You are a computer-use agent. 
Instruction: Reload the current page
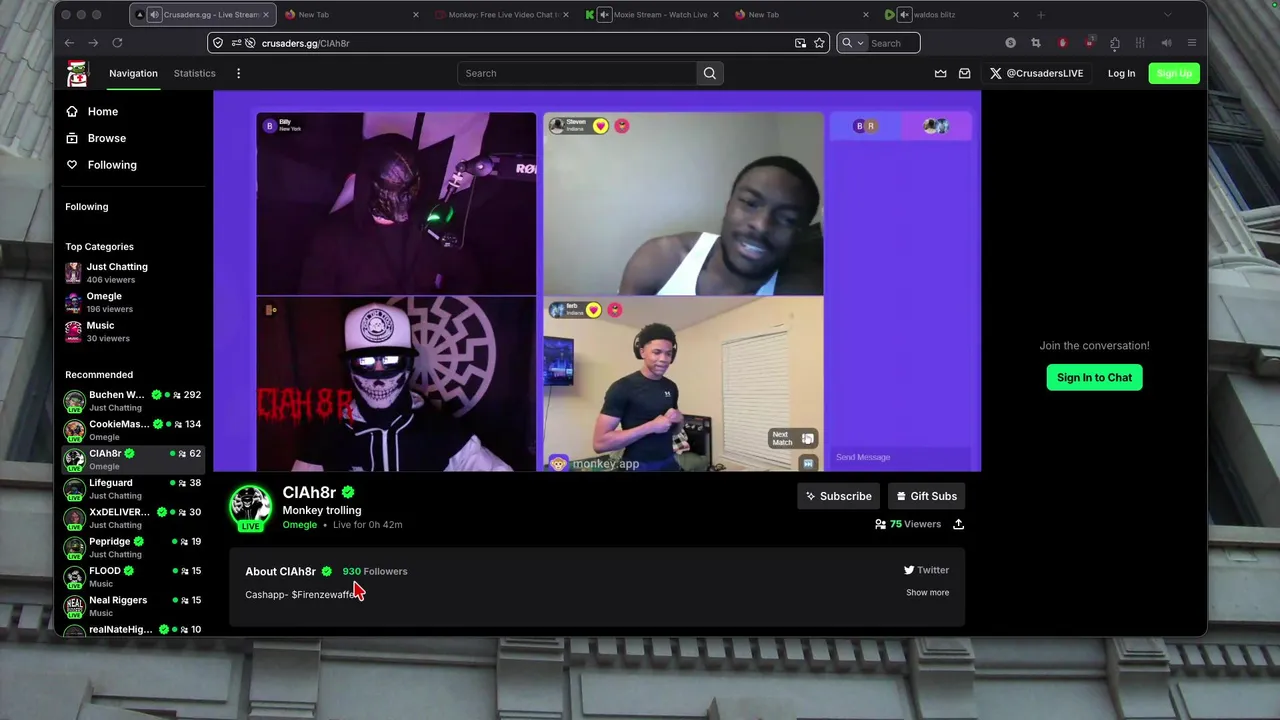click(x=117, y=43)
